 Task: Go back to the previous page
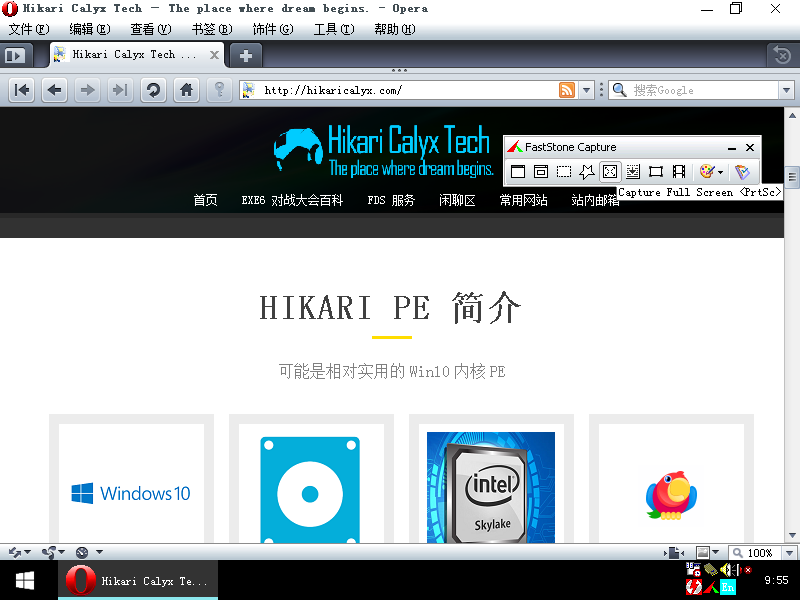coord(54,90)
